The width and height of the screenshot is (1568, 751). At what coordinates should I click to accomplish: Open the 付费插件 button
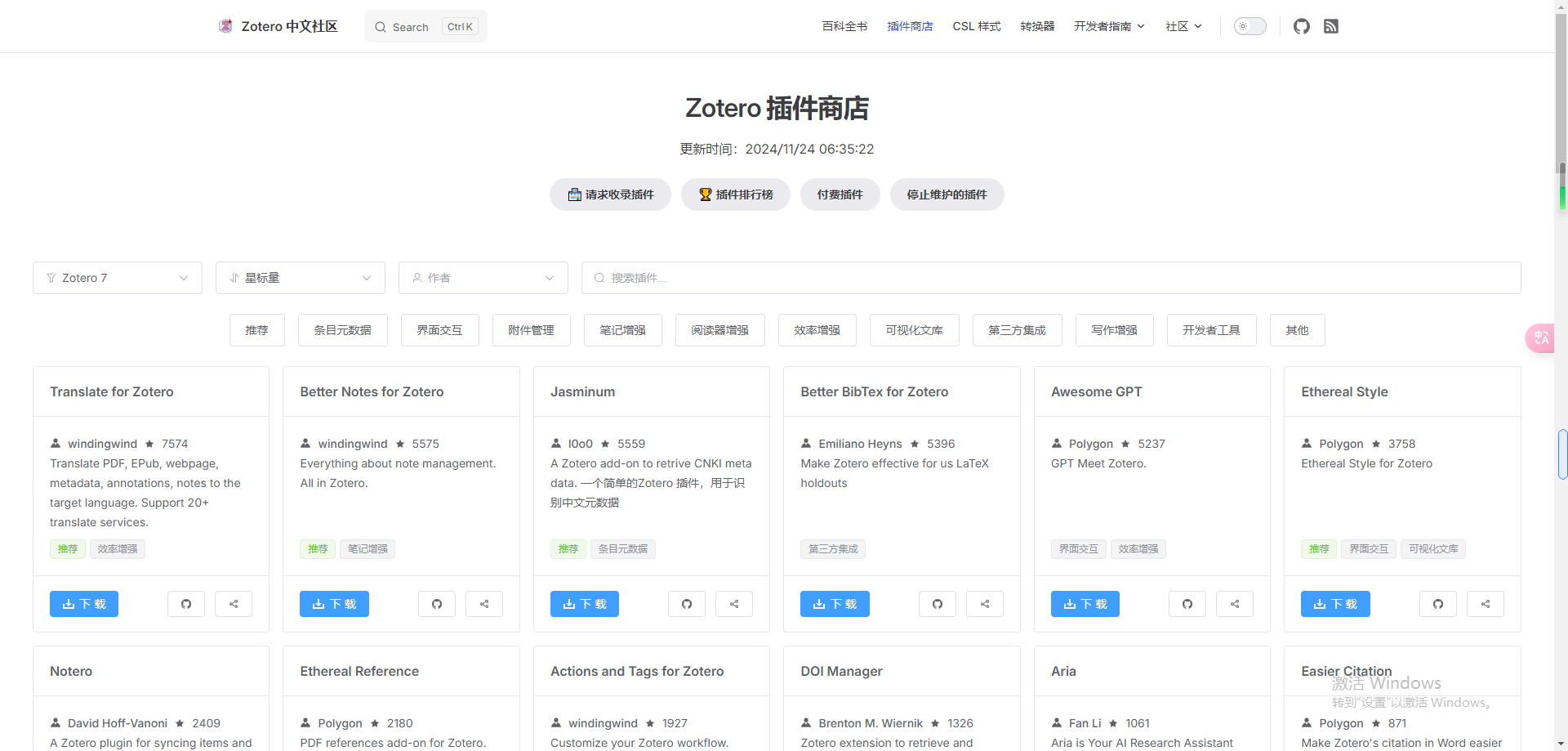coord(840,194)
